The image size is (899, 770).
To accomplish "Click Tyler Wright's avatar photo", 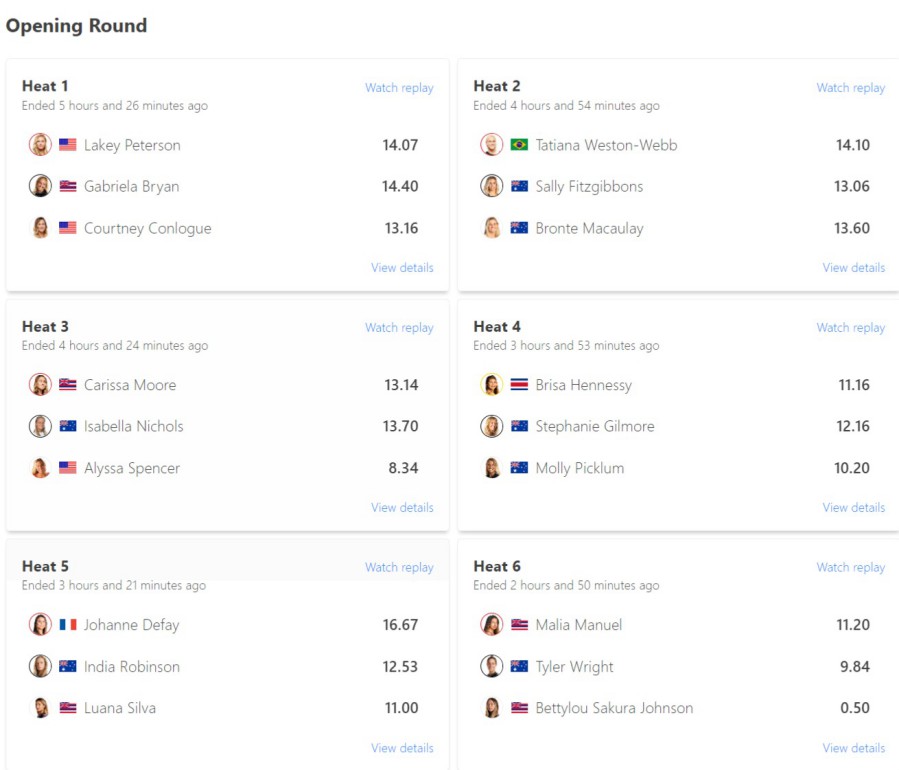I will [491, 666].
